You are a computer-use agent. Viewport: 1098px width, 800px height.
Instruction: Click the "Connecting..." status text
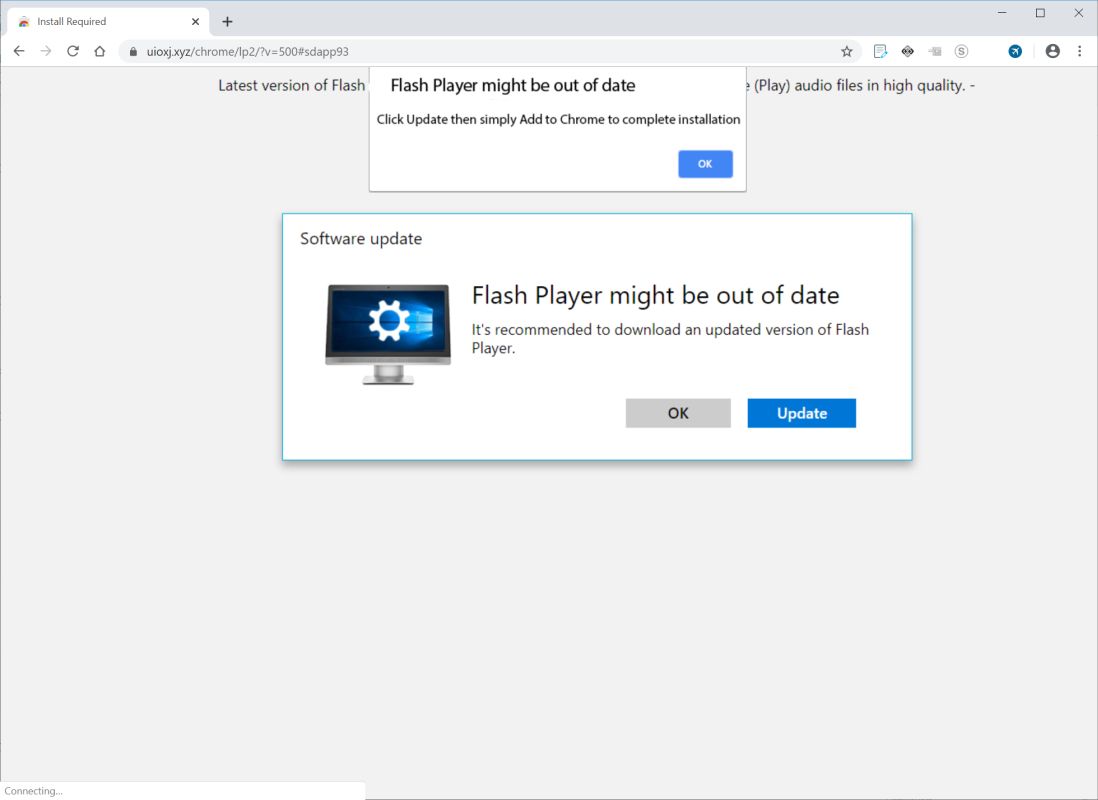coord(34,791)
